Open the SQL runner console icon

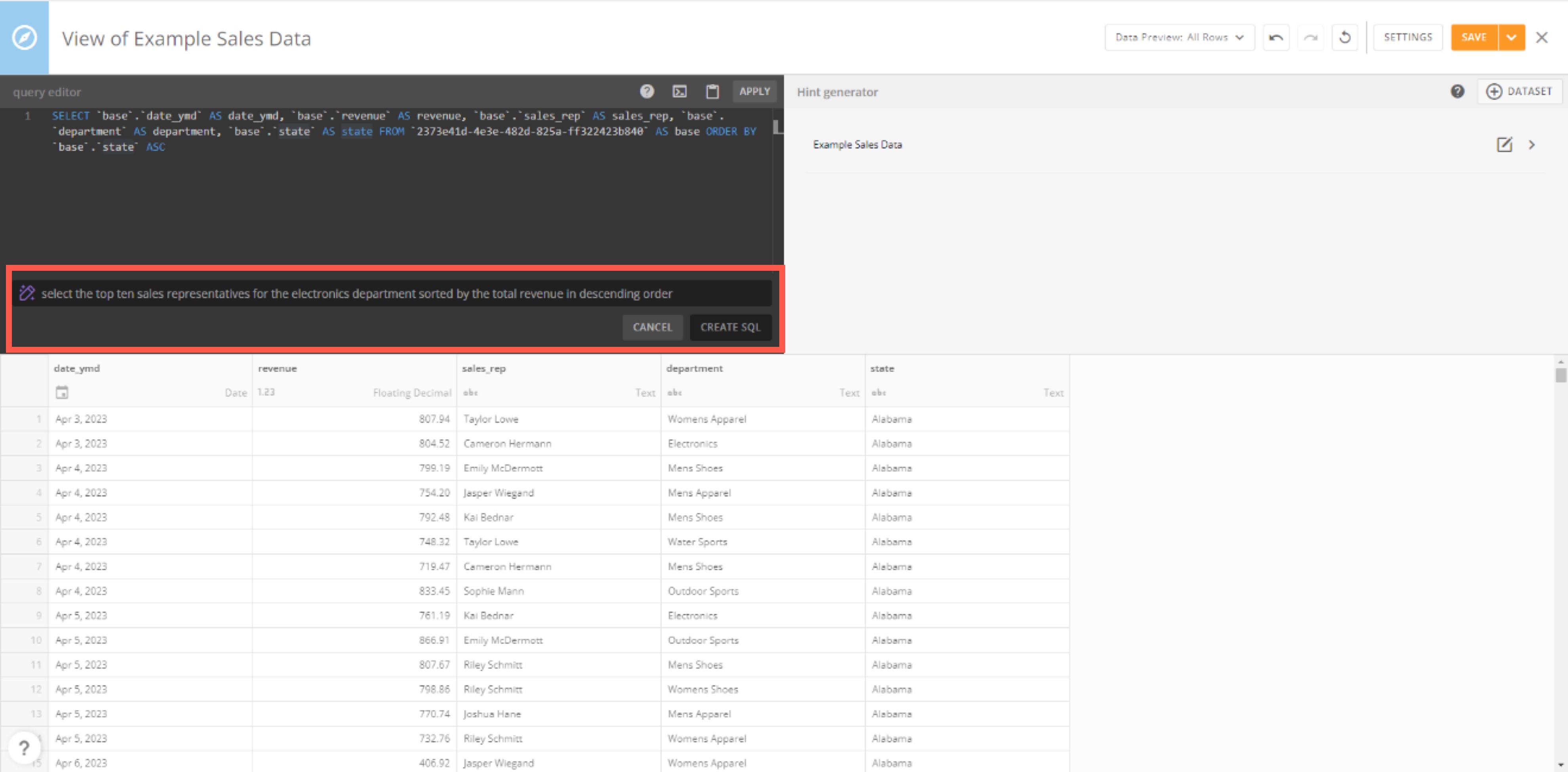pos(679,91)
